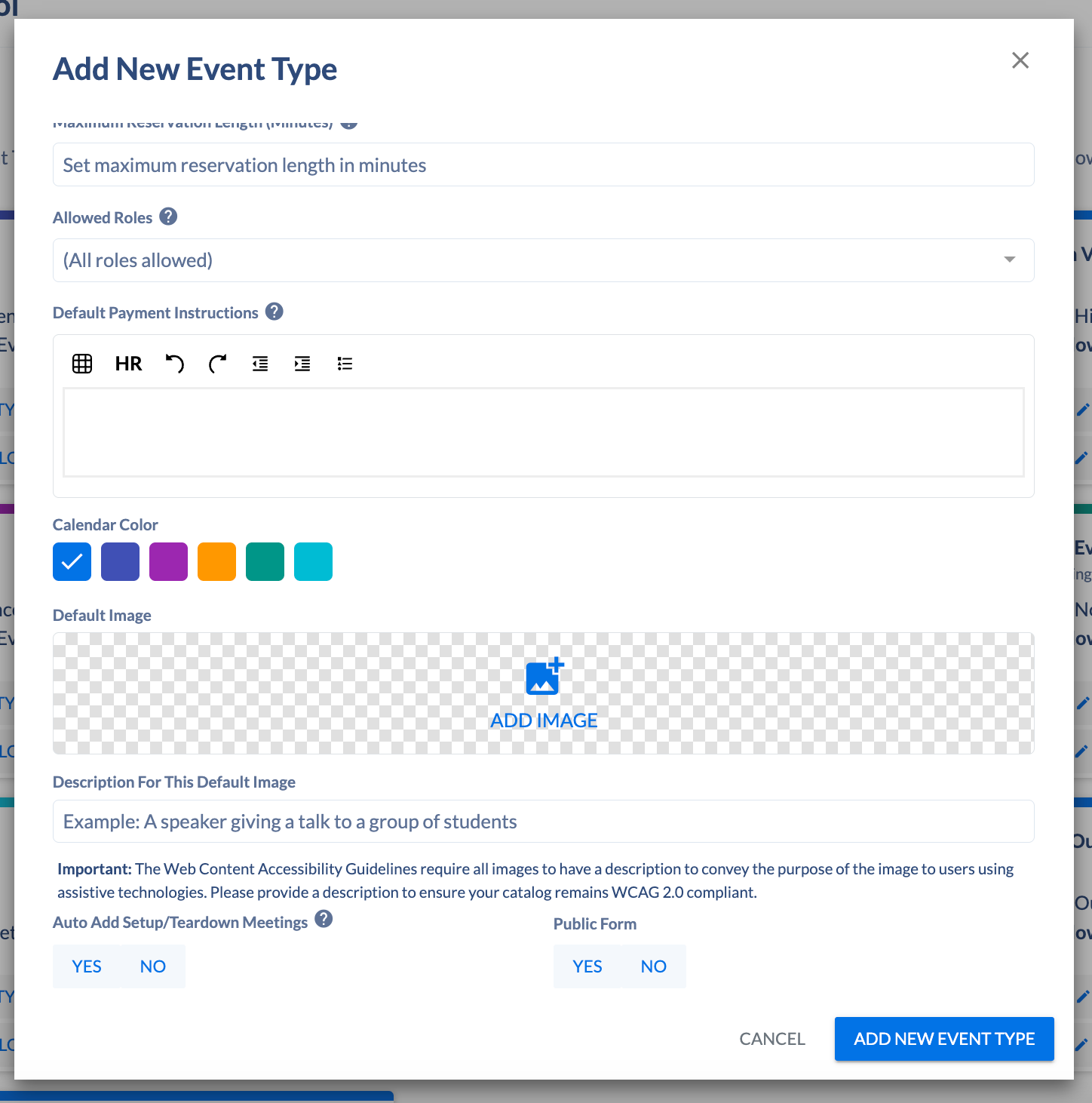Select NO for Public Form
Screen dimensions: 1092x1103
point(654,966)
